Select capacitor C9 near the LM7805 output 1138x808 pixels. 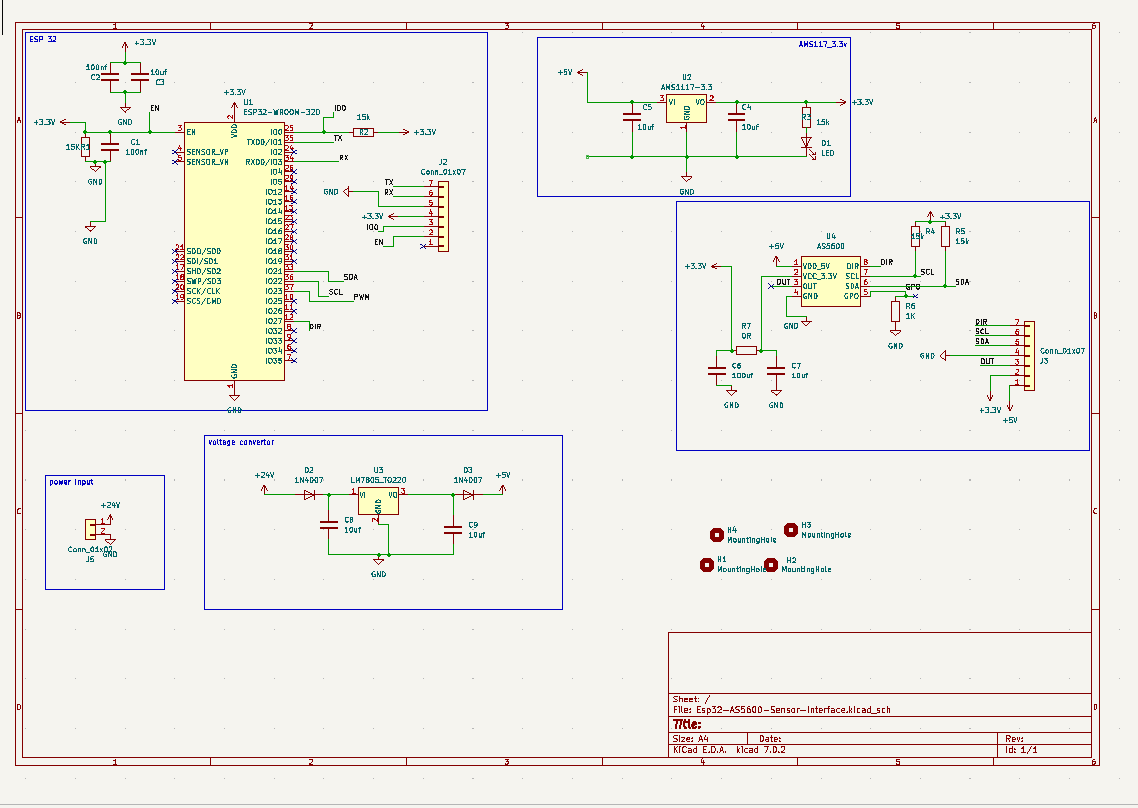453,529
